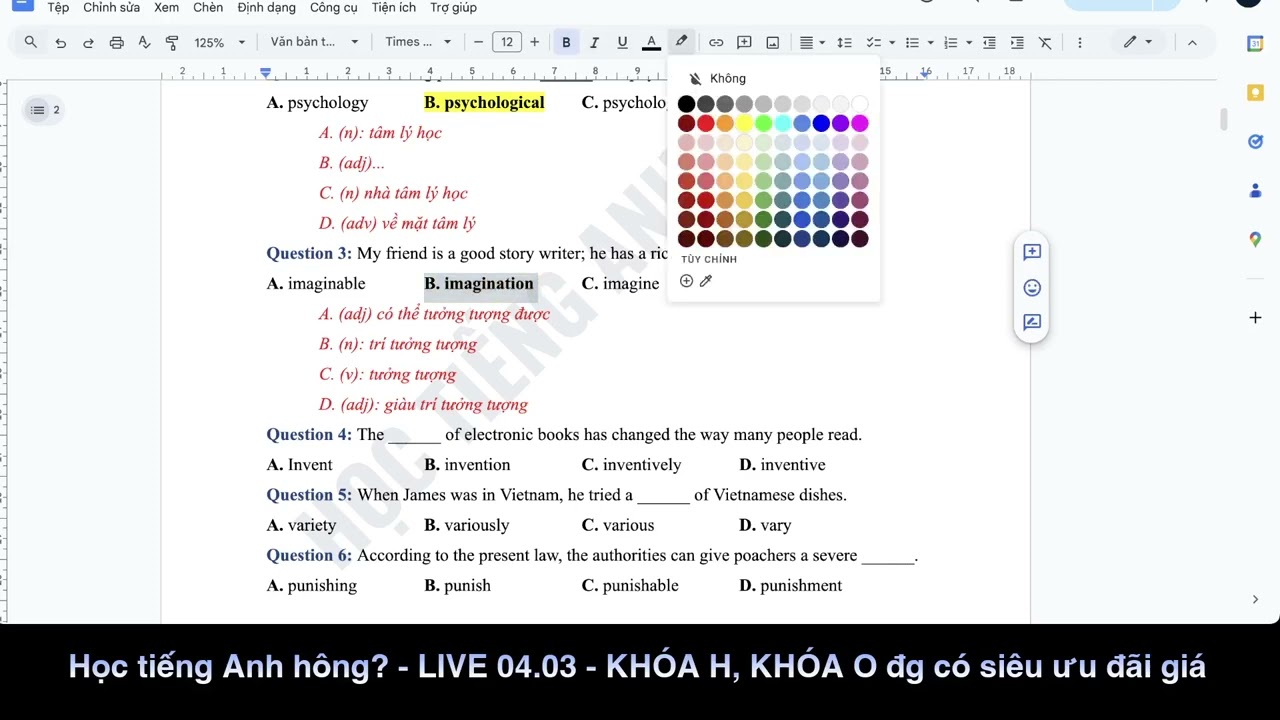Choose the bright green highlight swatch
This screenshot has width=1280, height=720.
coord(763,123)
